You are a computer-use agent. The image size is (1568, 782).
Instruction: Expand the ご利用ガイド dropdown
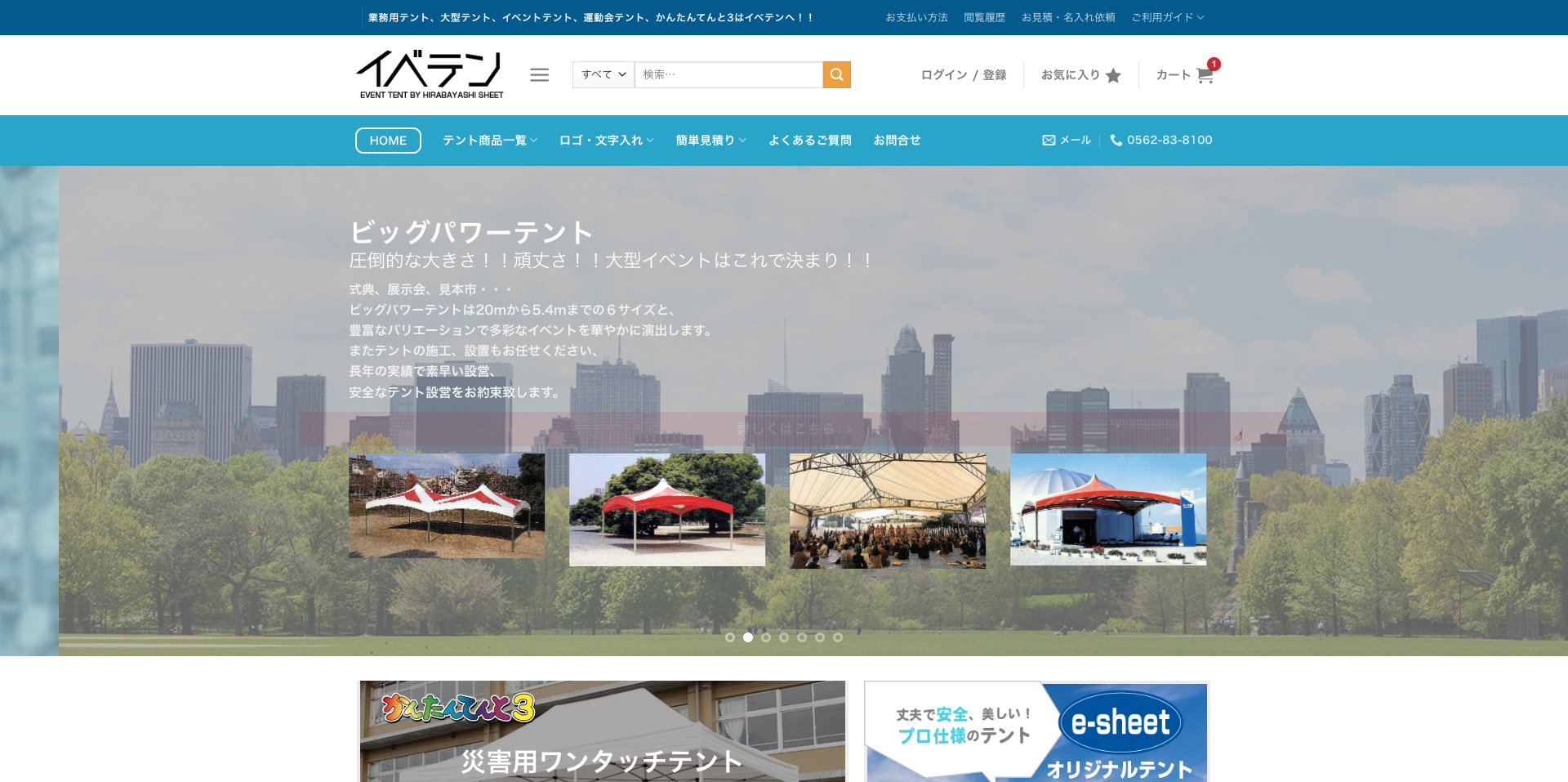(x=1167, y=17)
